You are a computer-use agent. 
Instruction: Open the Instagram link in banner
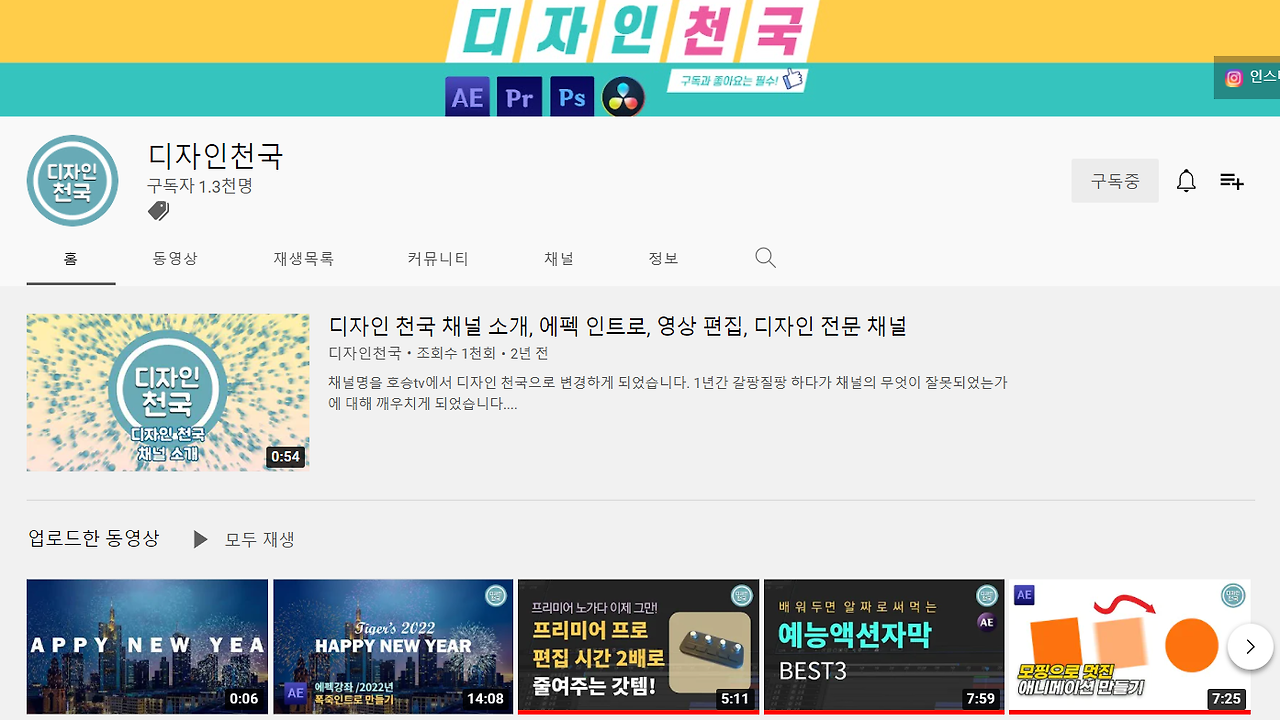1247,77
